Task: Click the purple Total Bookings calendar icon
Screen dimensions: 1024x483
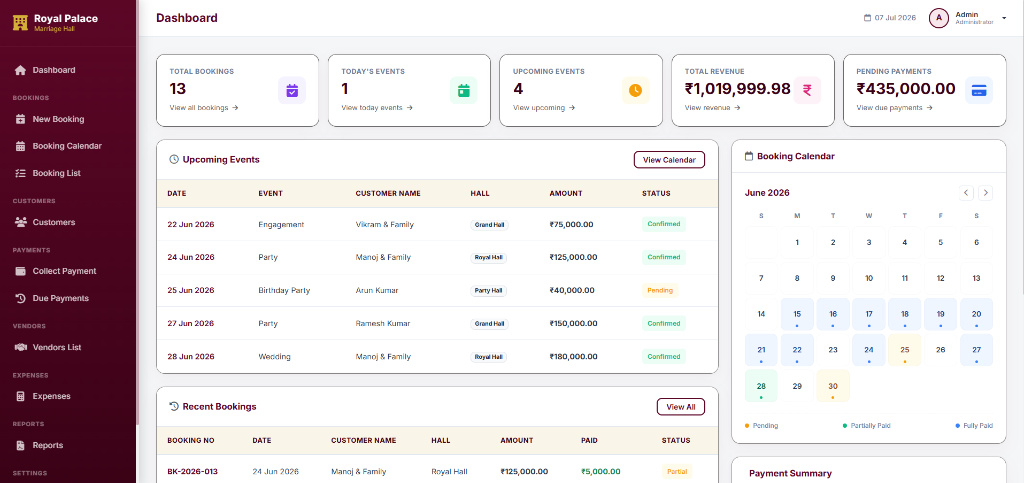Action: click(x=292, y=90)
